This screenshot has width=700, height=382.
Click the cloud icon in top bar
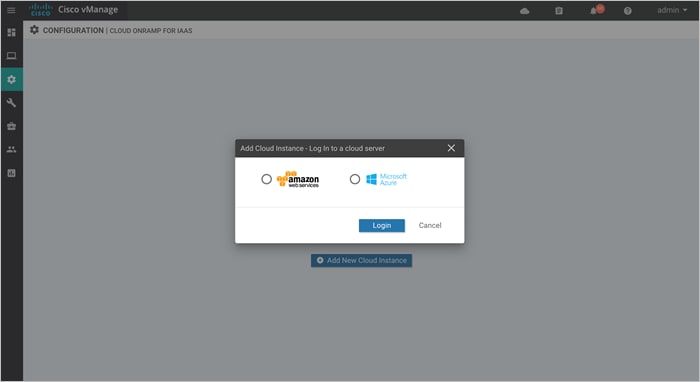(x=525, y=11)
